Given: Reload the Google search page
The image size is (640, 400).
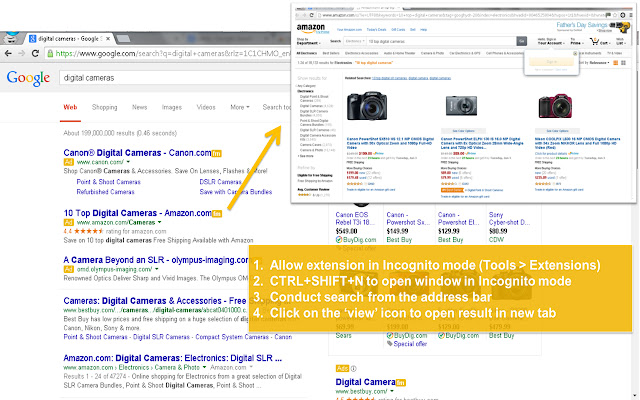Looking at the screenshot, I should click(36, 53).
